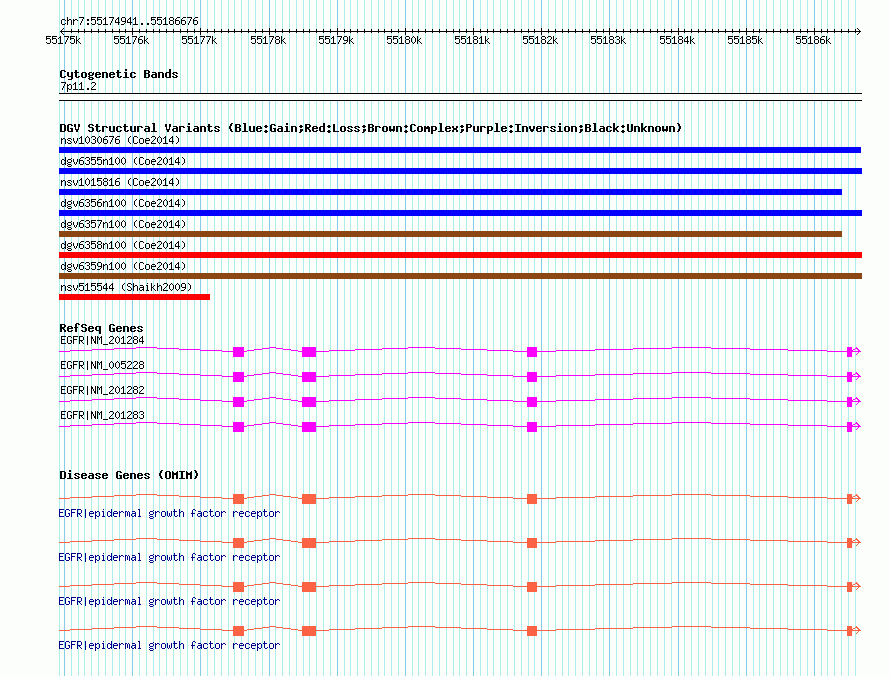This screenshot has width=890, height=676.
Task: Click the 55179k ruler label
Action: [336, 41]
